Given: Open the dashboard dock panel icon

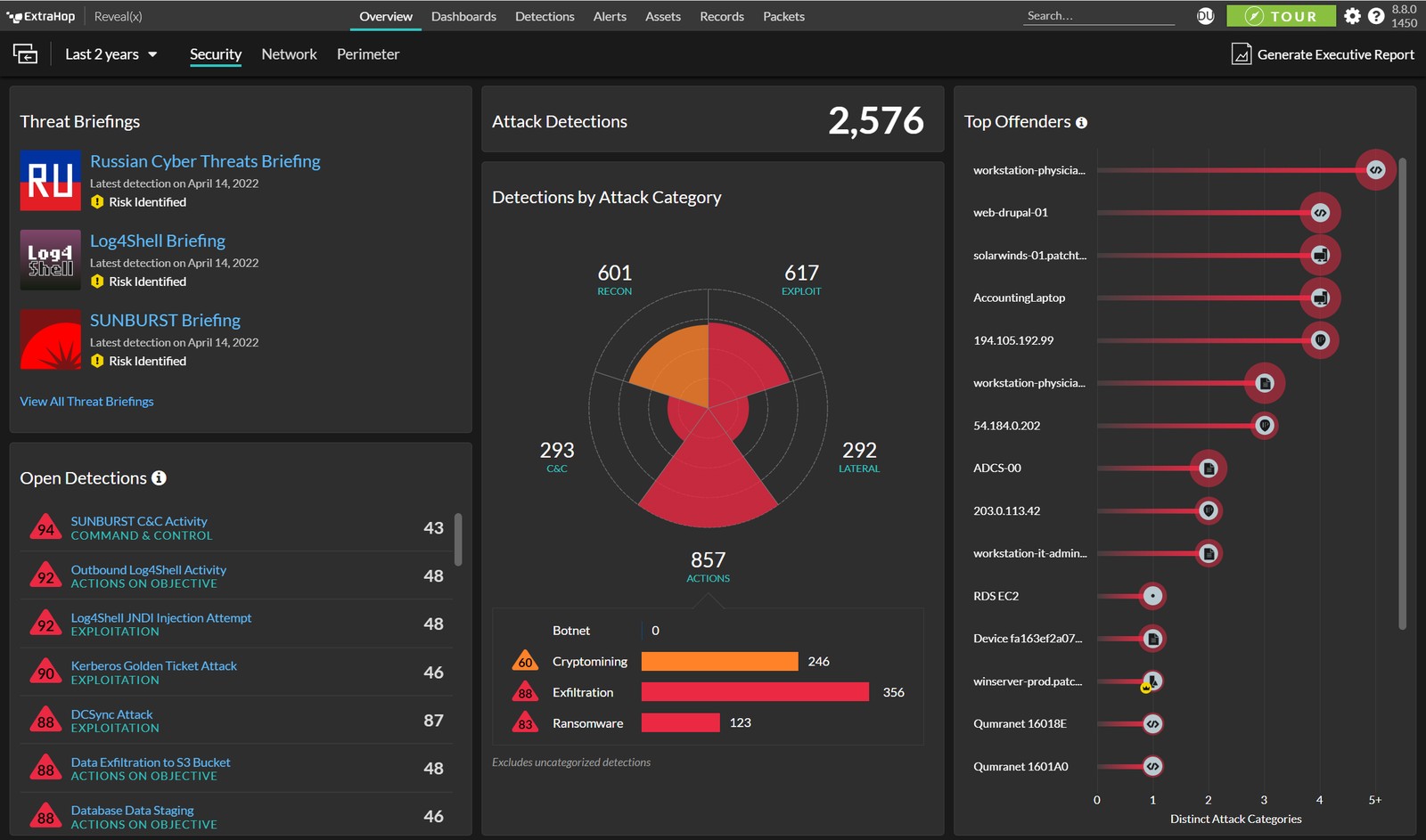Looking at the screenshot, I should pyautogui.click(x=25, y=54).
